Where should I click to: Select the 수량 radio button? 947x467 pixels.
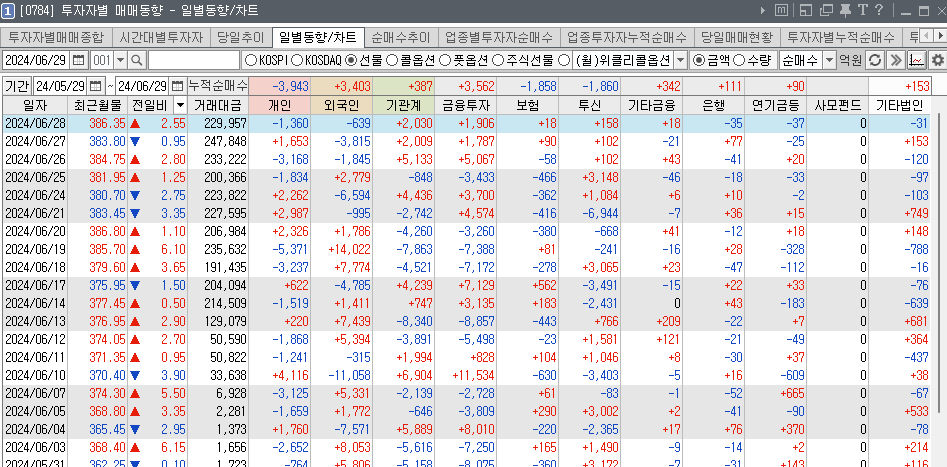click(744, 61)
